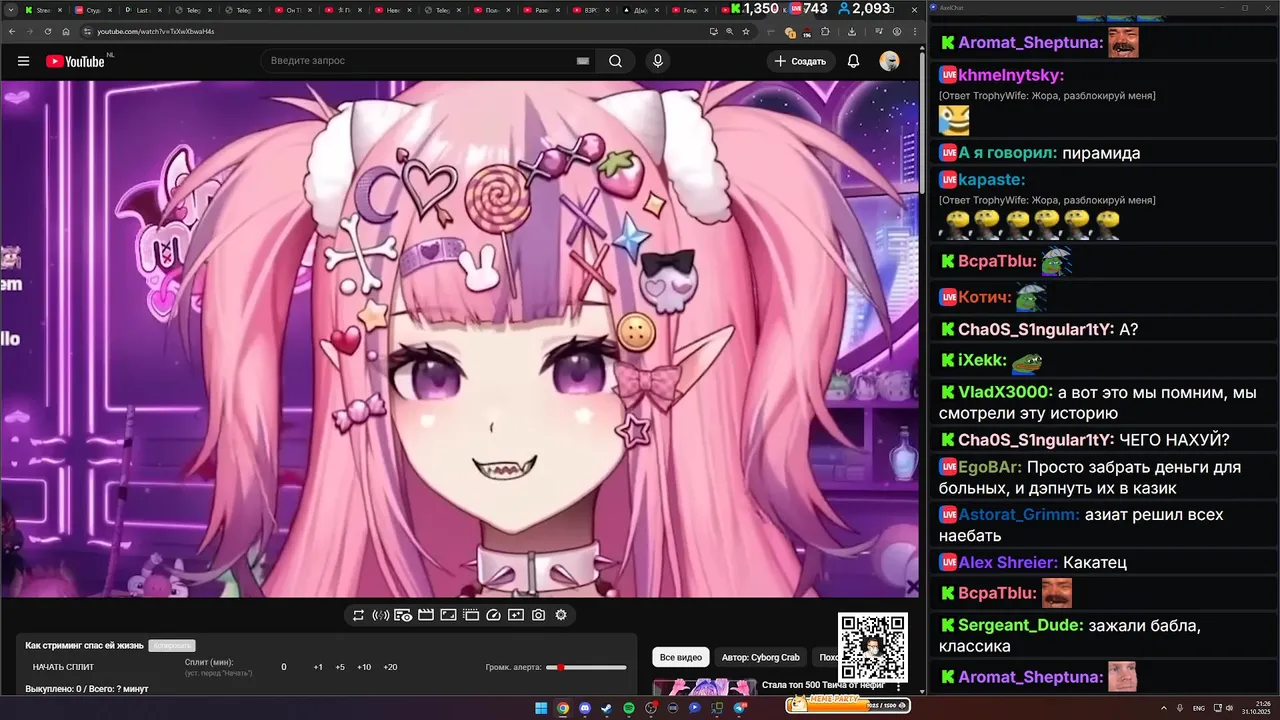Switch to the 'Last' browser tab
The image size is (1280, 720).
[143, 10]
